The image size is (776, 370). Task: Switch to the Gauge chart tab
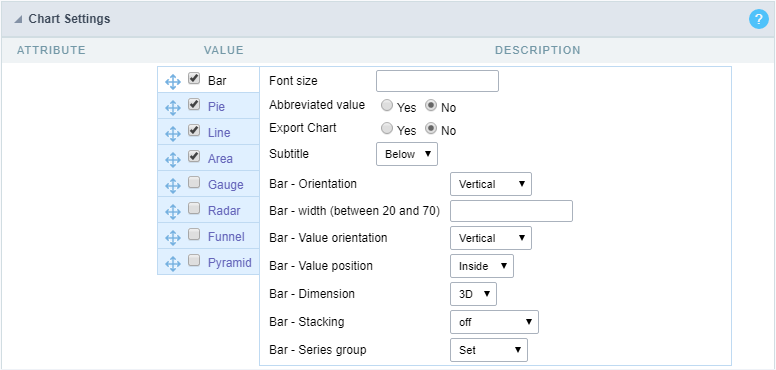click(226, 185)
